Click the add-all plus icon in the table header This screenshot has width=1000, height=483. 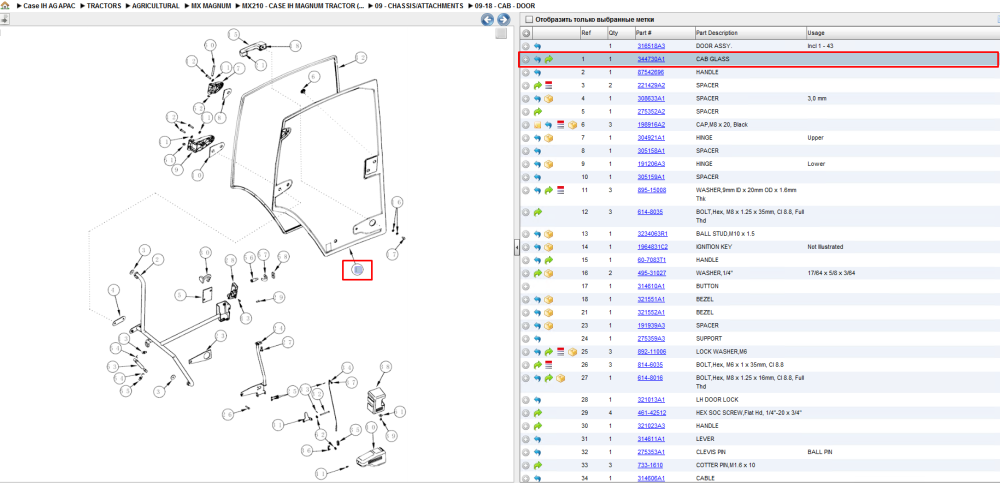coord(526,33)
